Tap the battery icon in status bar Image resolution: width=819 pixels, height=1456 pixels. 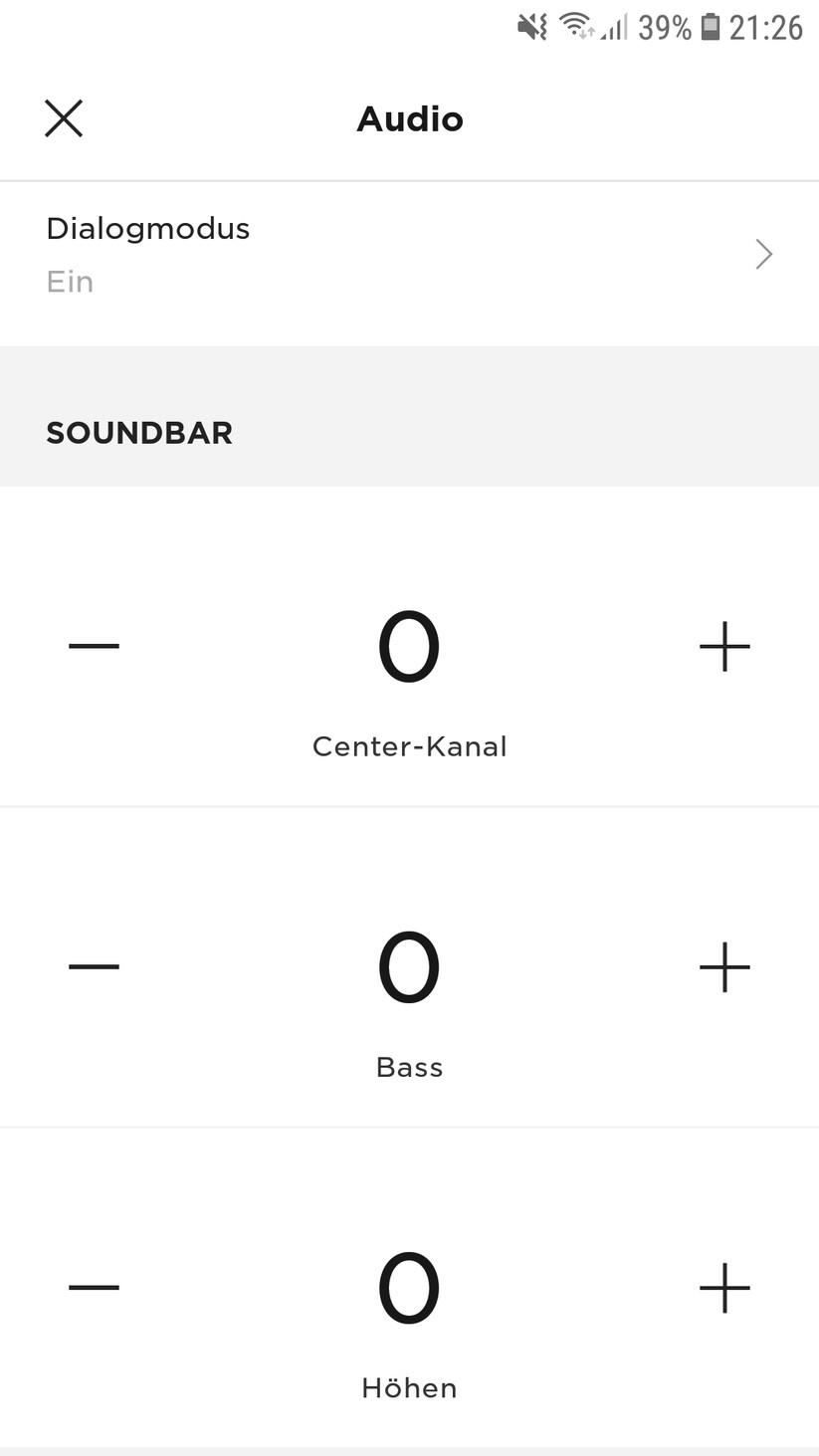tap(710, 27)
